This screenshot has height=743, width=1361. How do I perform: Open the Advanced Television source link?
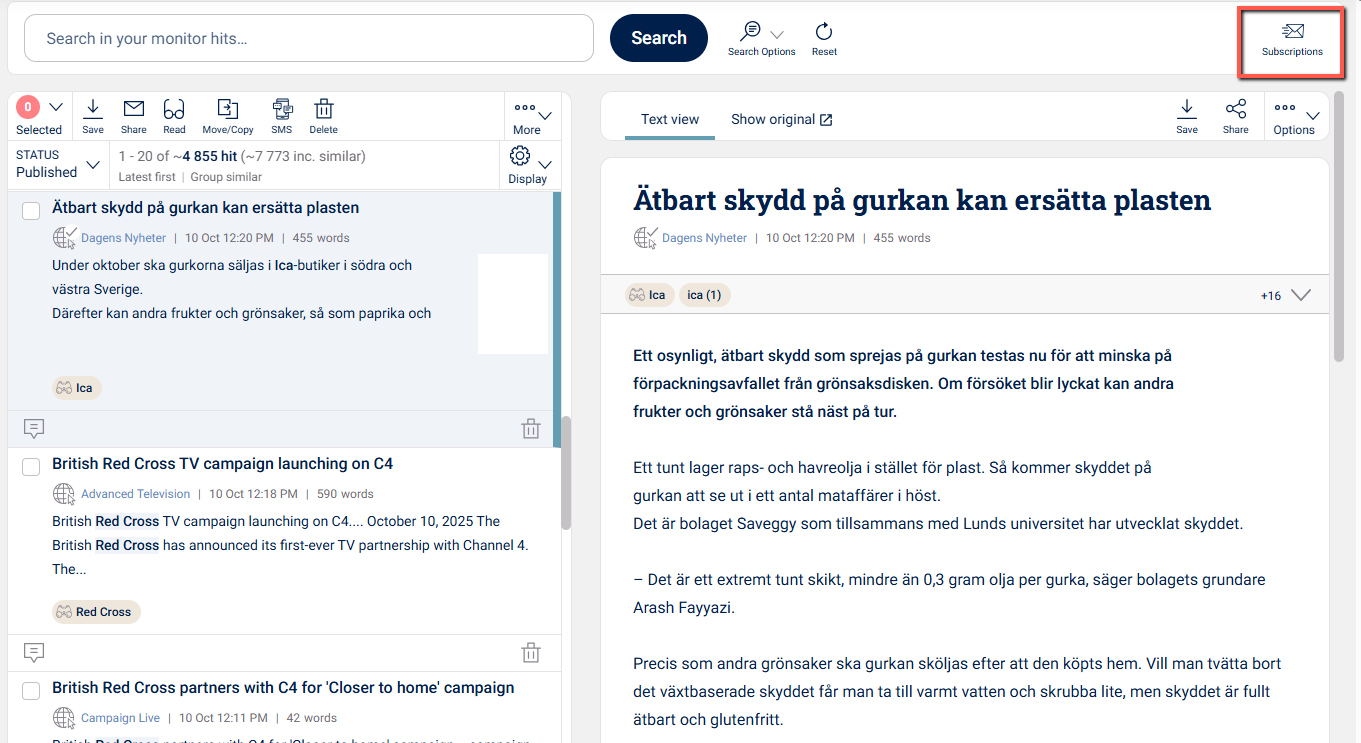pyautogui.click(x=135, y=494)
